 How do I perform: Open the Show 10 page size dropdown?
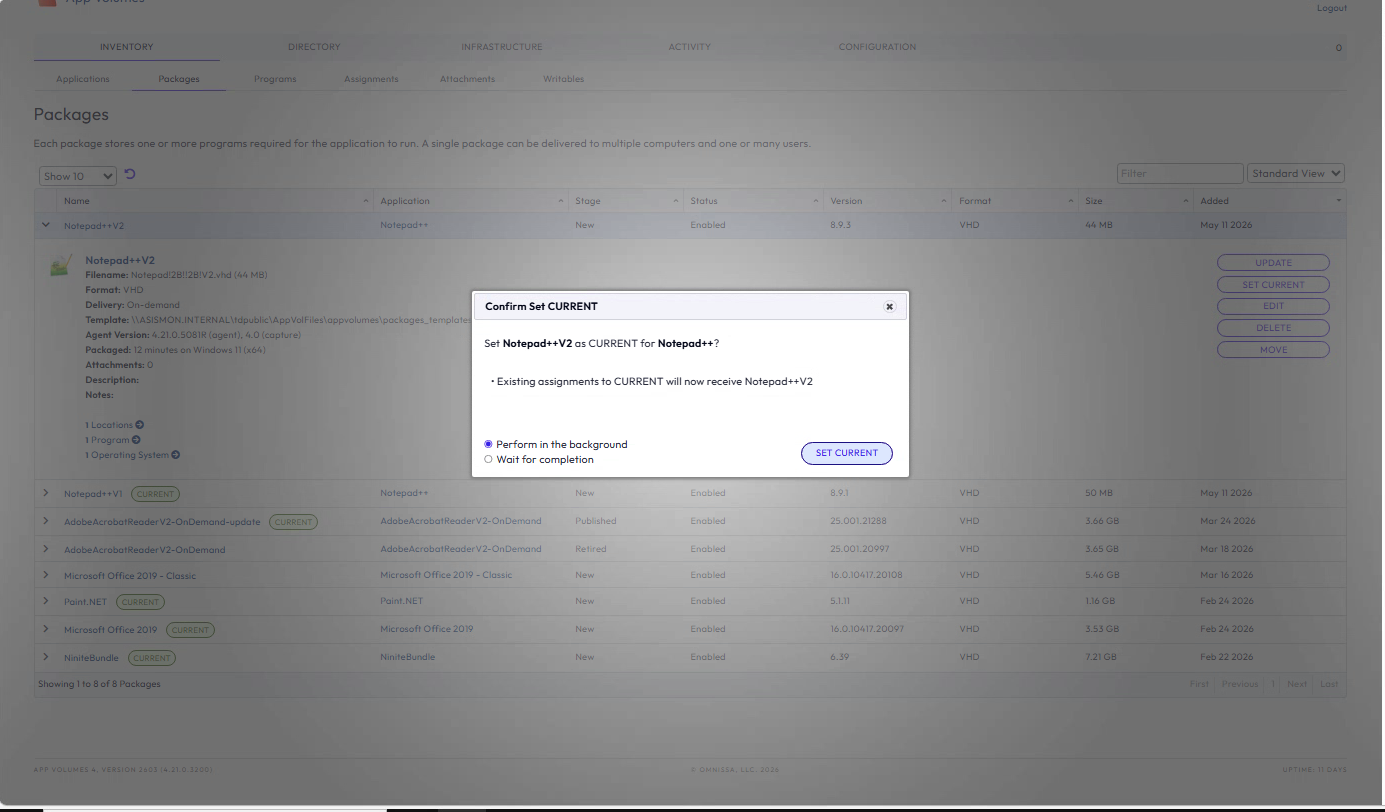78,176
